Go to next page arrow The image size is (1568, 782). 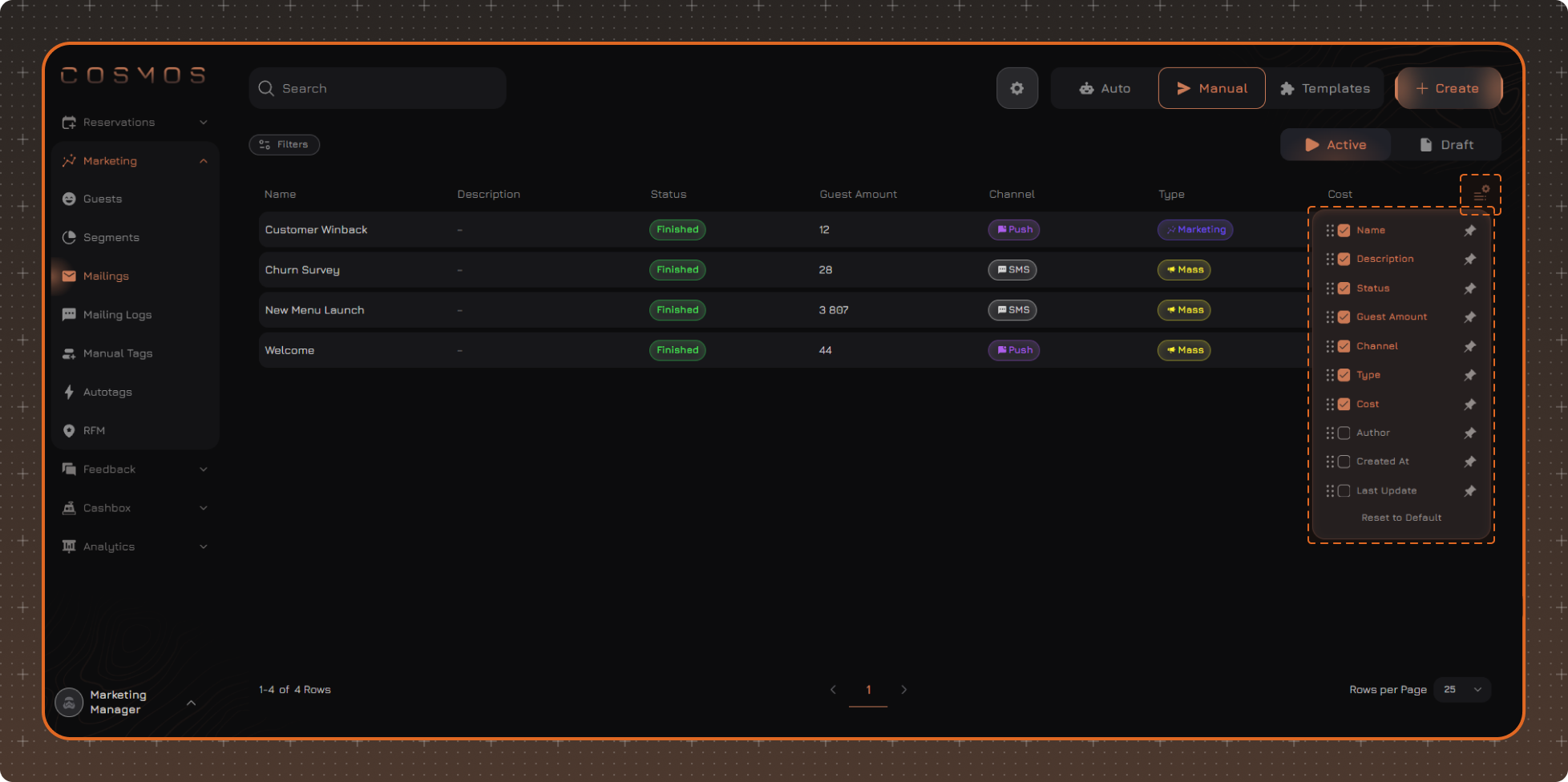[903, 690]
